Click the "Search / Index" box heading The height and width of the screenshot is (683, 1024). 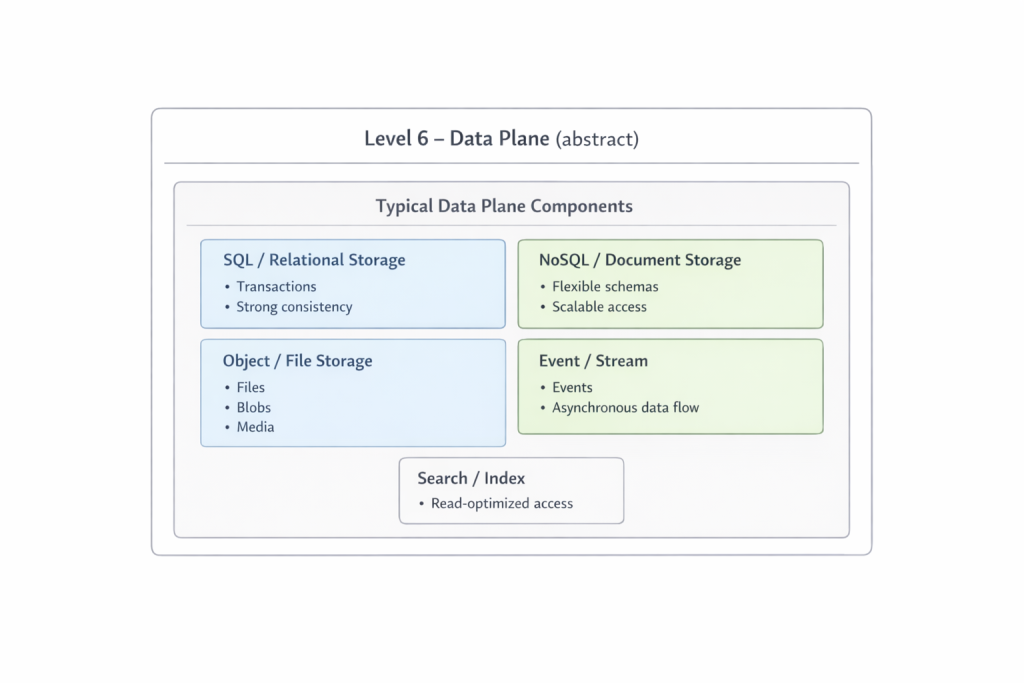(x=471, y=478)
